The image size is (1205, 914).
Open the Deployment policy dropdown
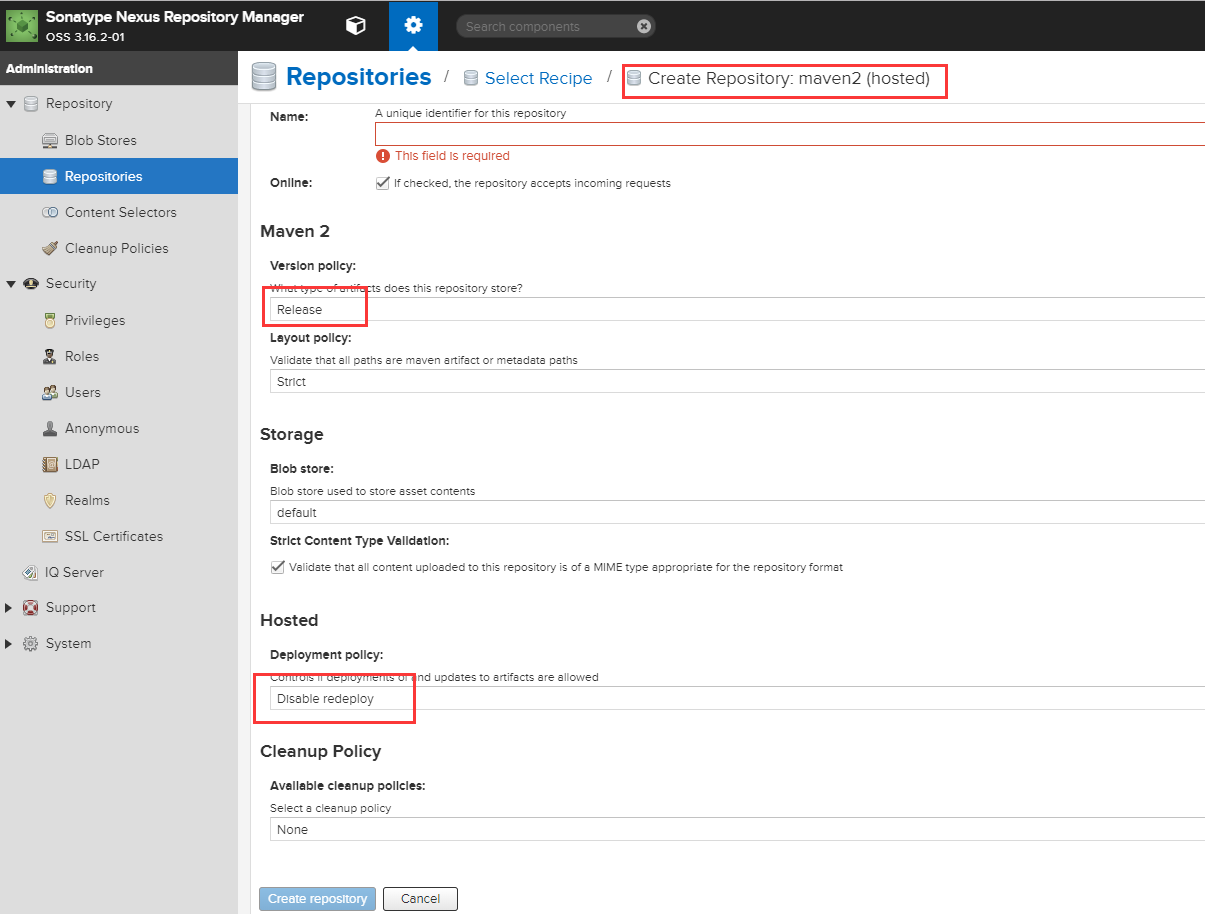pyautogui.click(x=737, y=699)
